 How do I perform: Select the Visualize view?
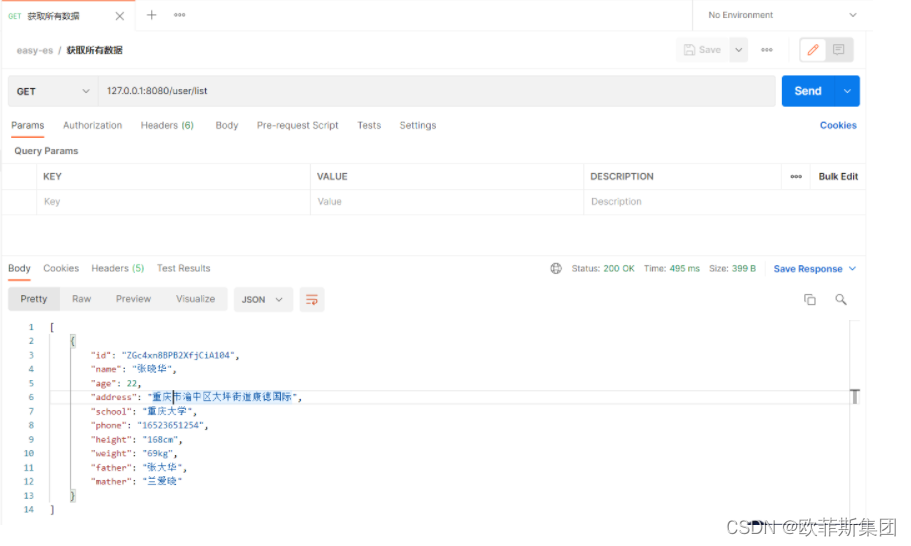195,299
